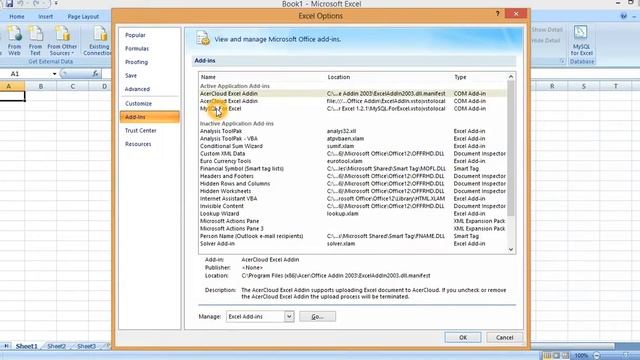Select Solver Add-in row
The height and width of the screenshot is (360, 640).
click(x=353, y=244)
